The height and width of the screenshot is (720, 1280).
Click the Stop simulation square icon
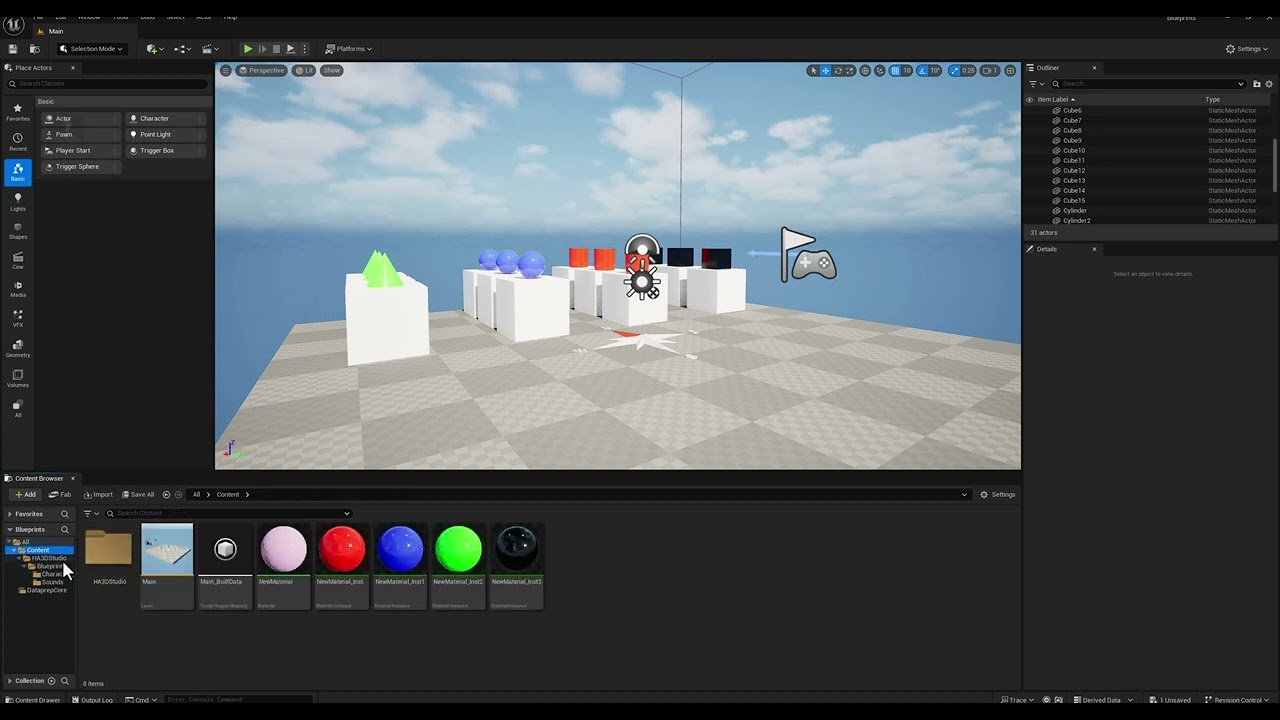click(x=277, y=48)
